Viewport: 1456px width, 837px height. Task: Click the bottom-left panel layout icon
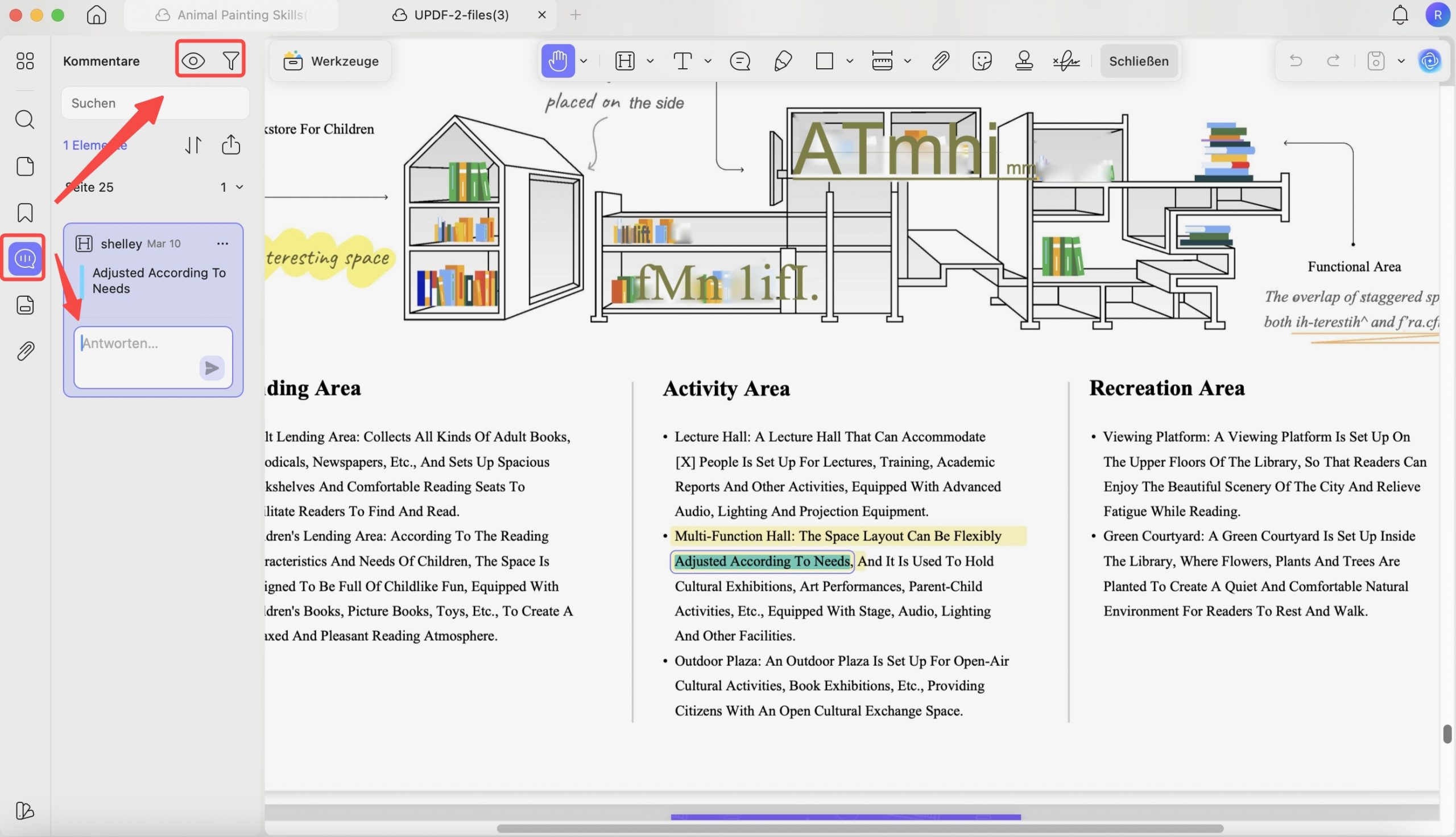24,810
